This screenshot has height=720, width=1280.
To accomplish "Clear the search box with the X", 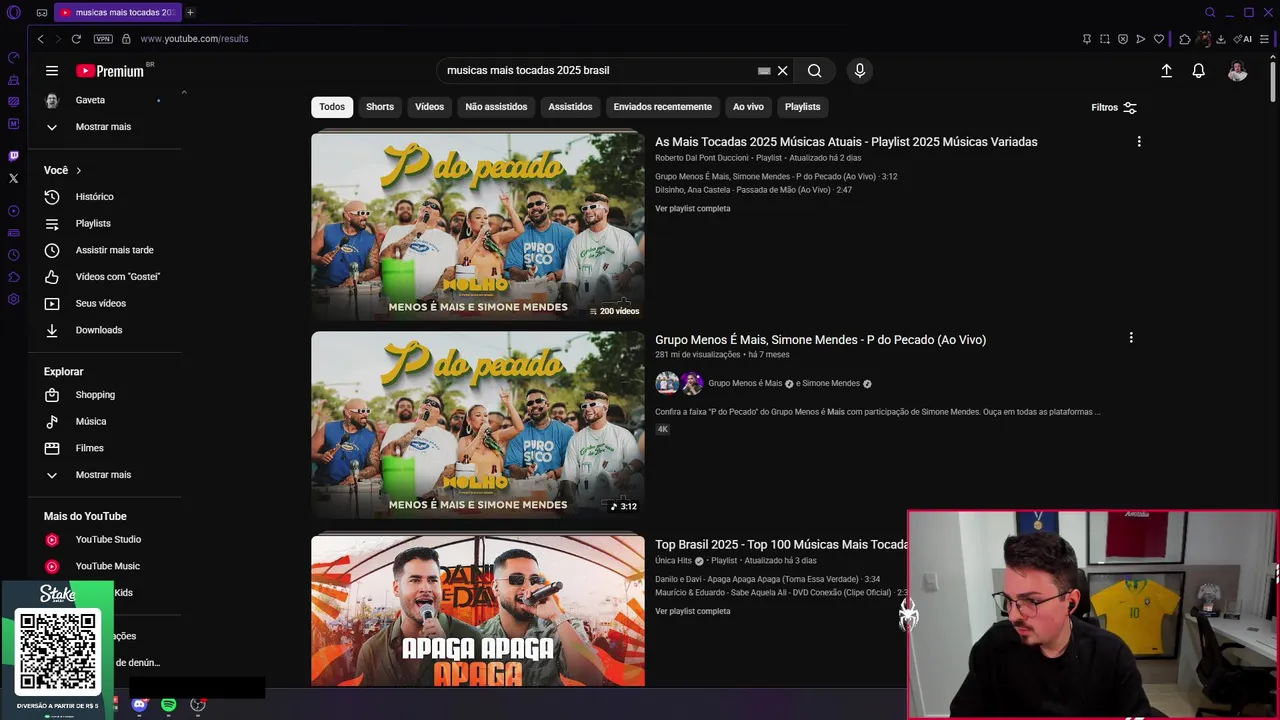I will pyautogui.click(x=783, y=71).
